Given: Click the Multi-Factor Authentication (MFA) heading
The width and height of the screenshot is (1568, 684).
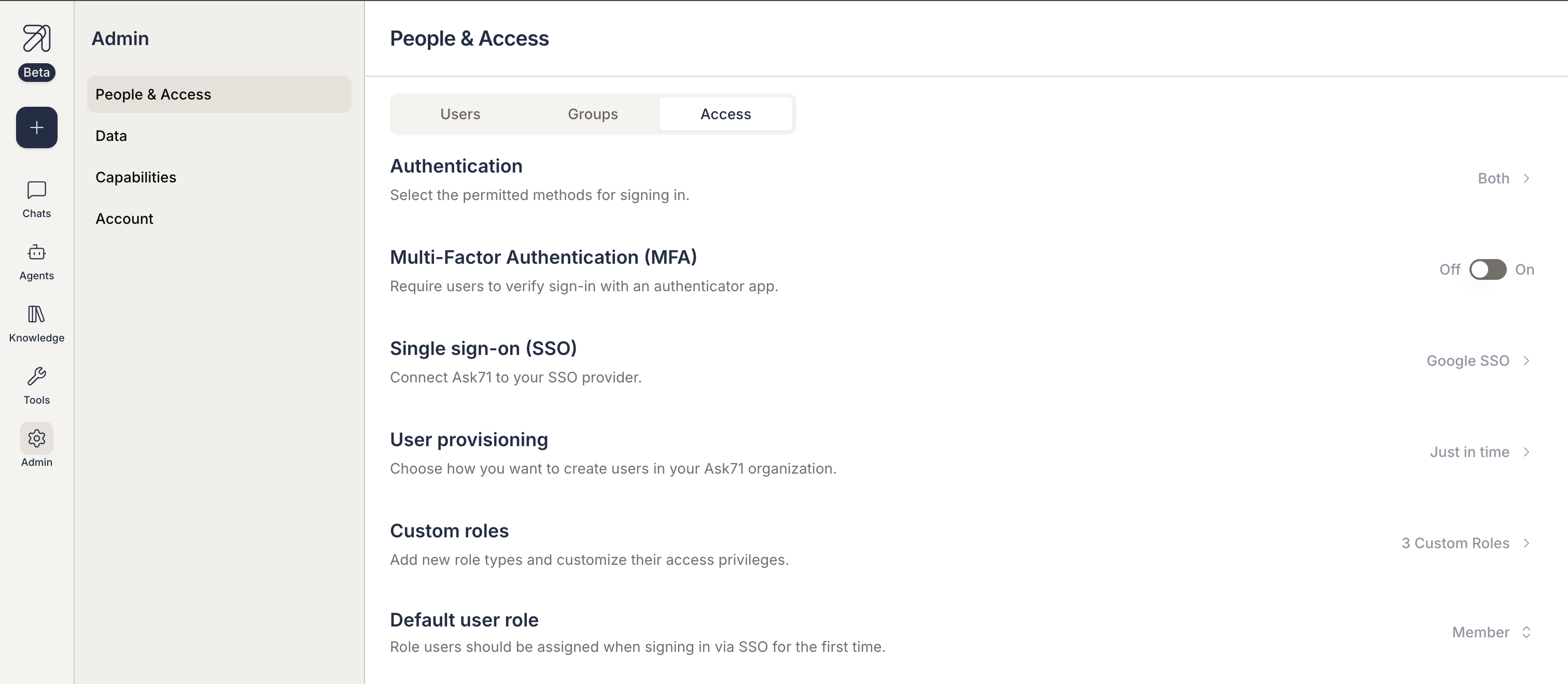Looking at the screenshot, I should (x=543, y=258).
